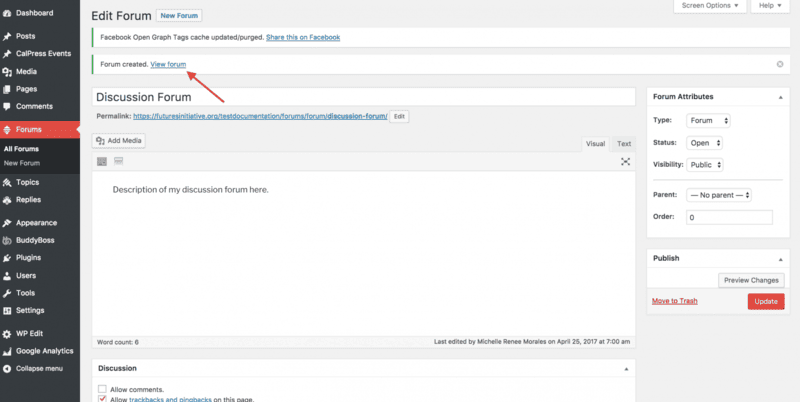The width and height of the screenshot is (800, 402).
Task: Click the Plugins plug icon
Action: click(7, 258)
